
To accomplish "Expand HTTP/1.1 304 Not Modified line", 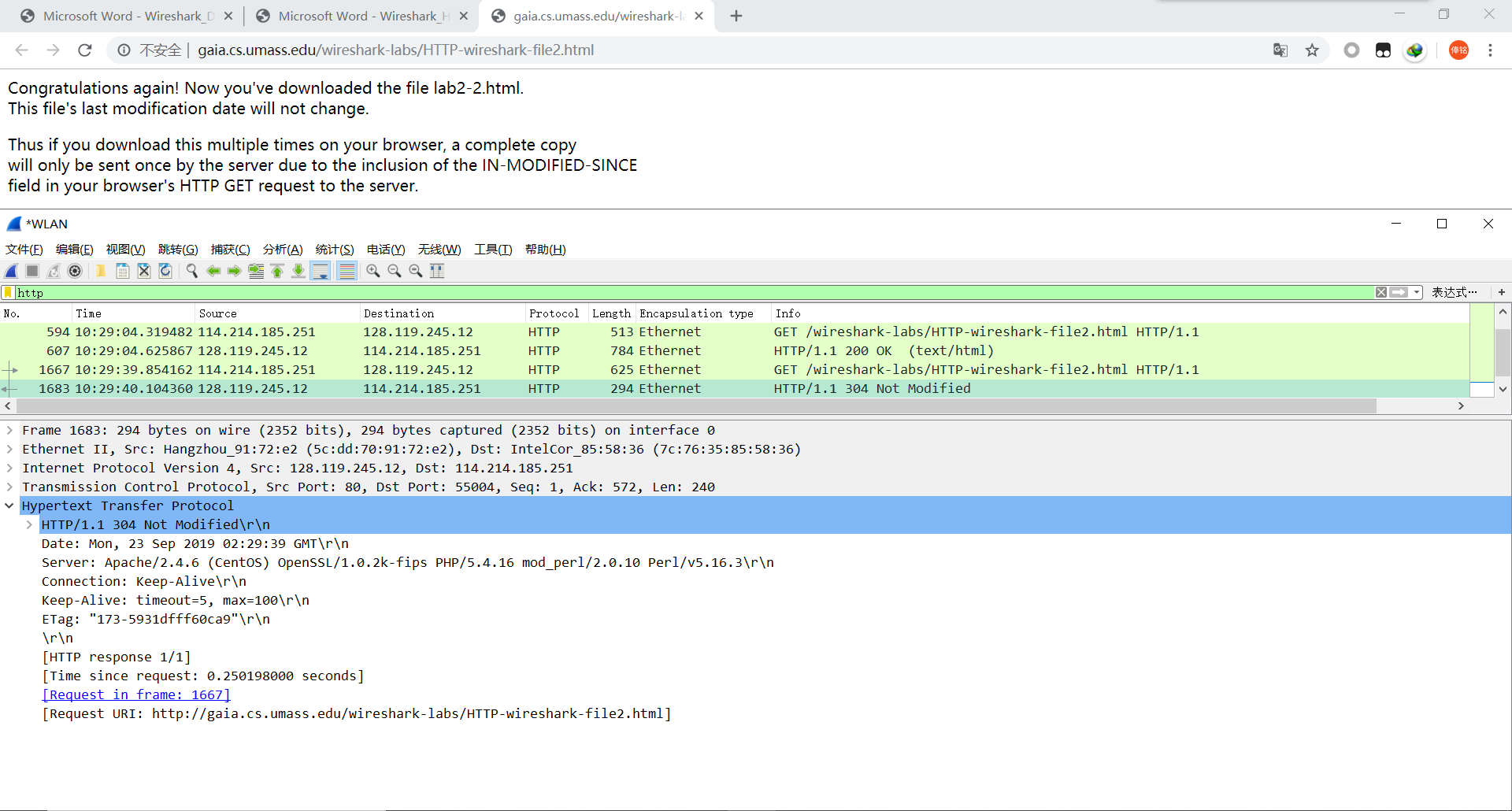I will click(29, 524).
